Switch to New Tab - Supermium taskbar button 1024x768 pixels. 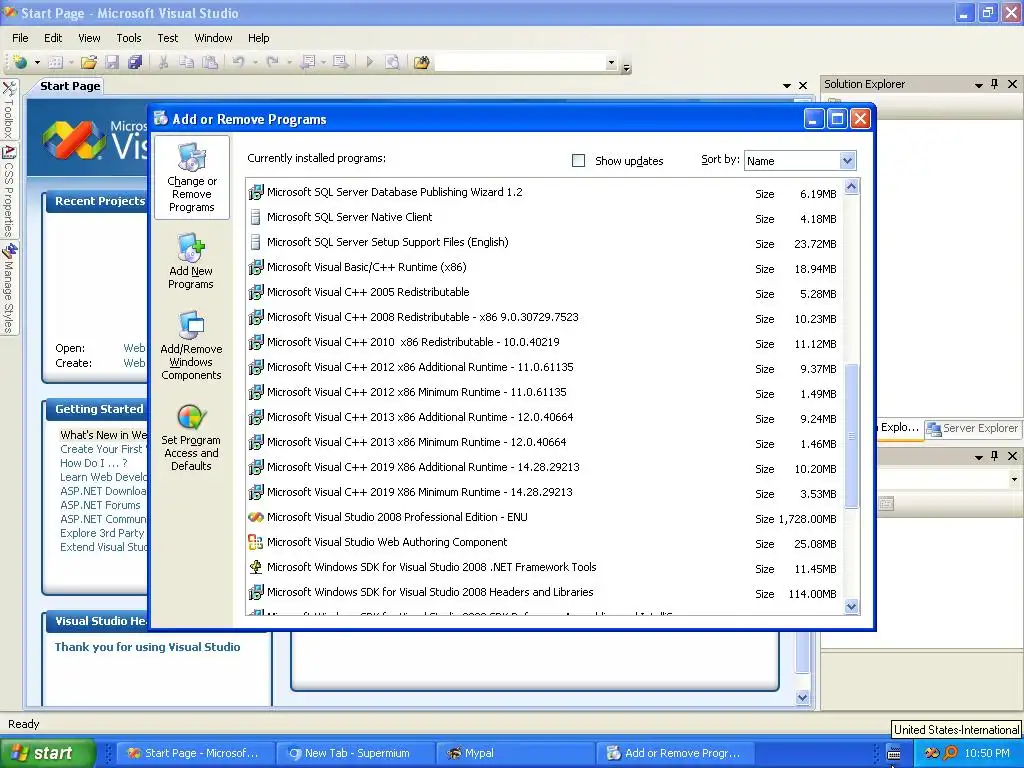point(356,753)
